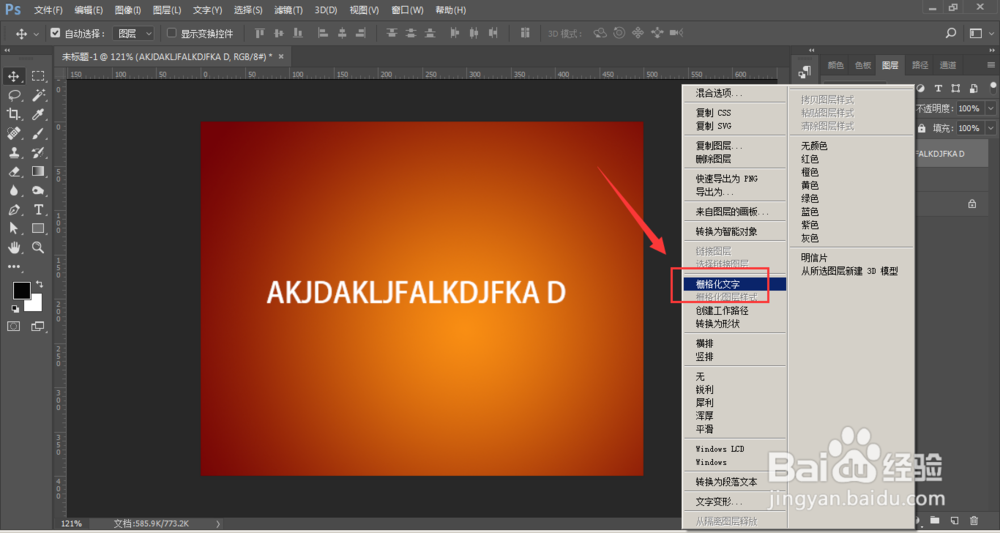Switch to the 通道 panel tab

point(948,64)
